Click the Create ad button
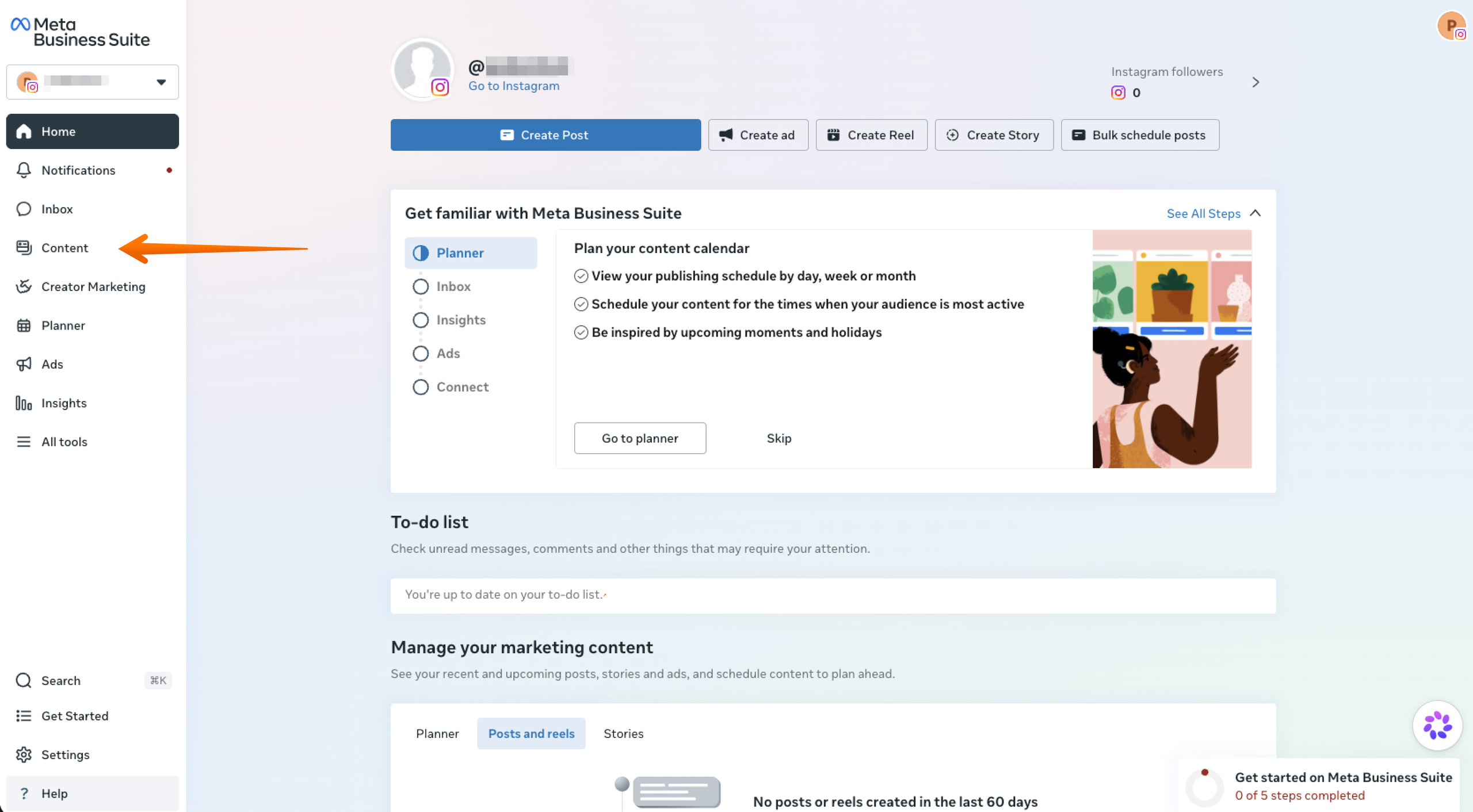 tap(758, 135)
